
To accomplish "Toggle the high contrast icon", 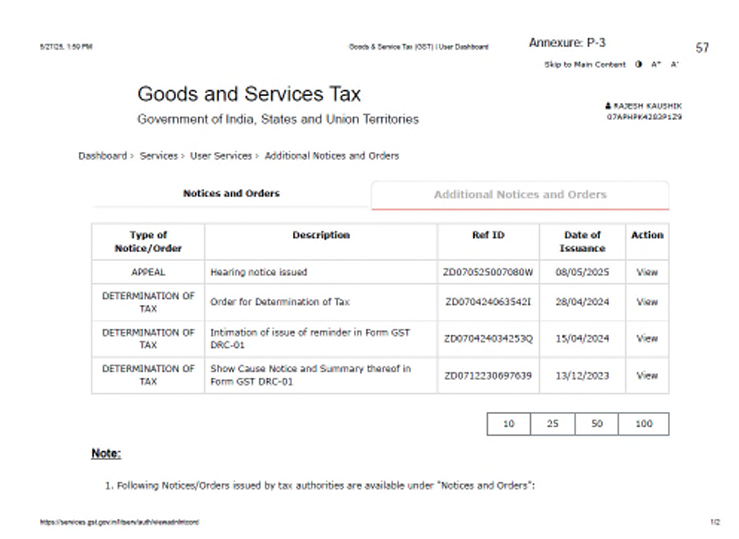I will coord(639,64).
